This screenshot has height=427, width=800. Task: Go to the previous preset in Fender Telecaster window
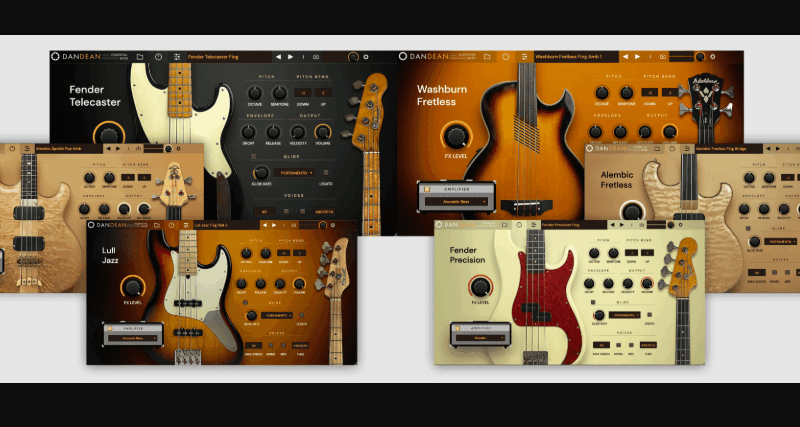coord(279,57)
